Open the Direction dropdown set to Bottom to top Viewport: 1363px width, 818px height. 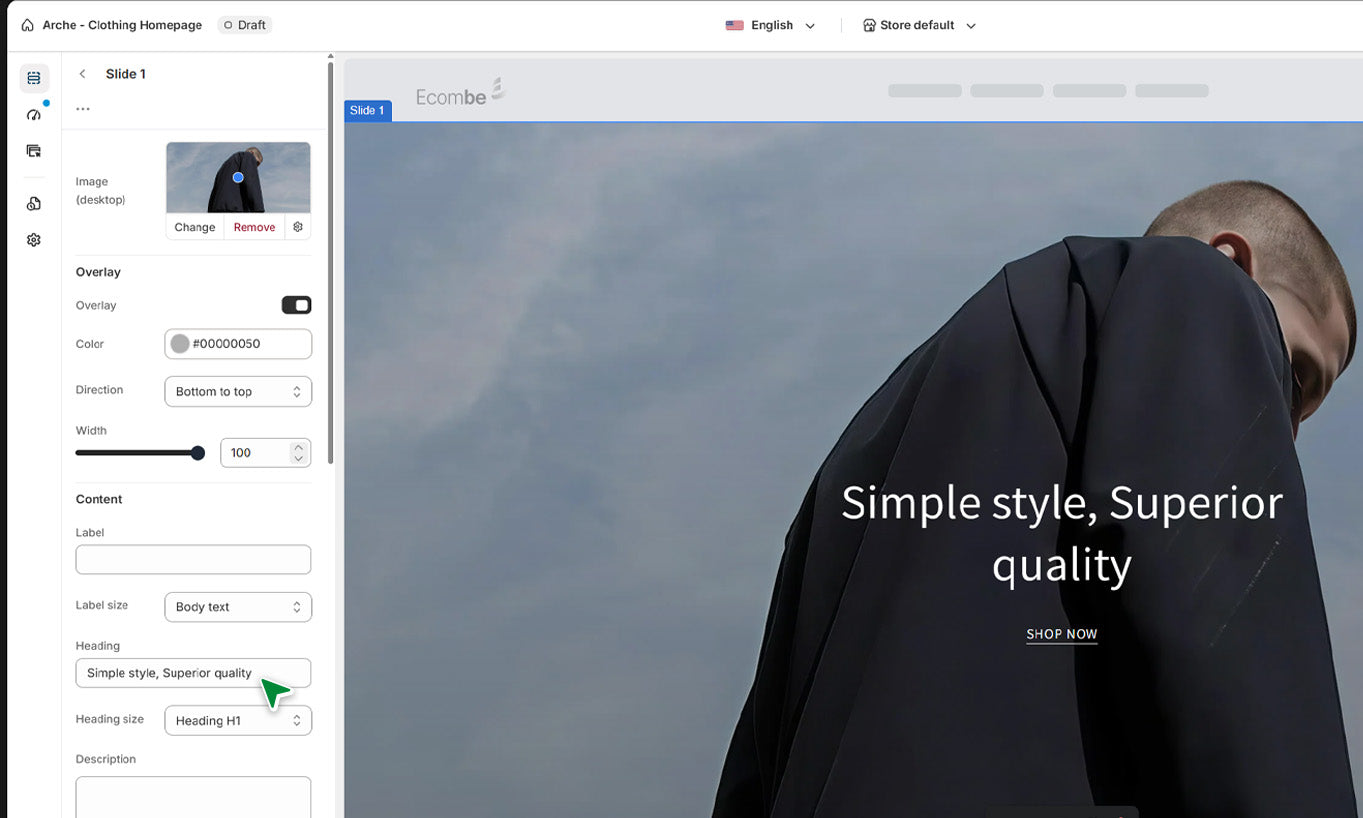(238, 391)
